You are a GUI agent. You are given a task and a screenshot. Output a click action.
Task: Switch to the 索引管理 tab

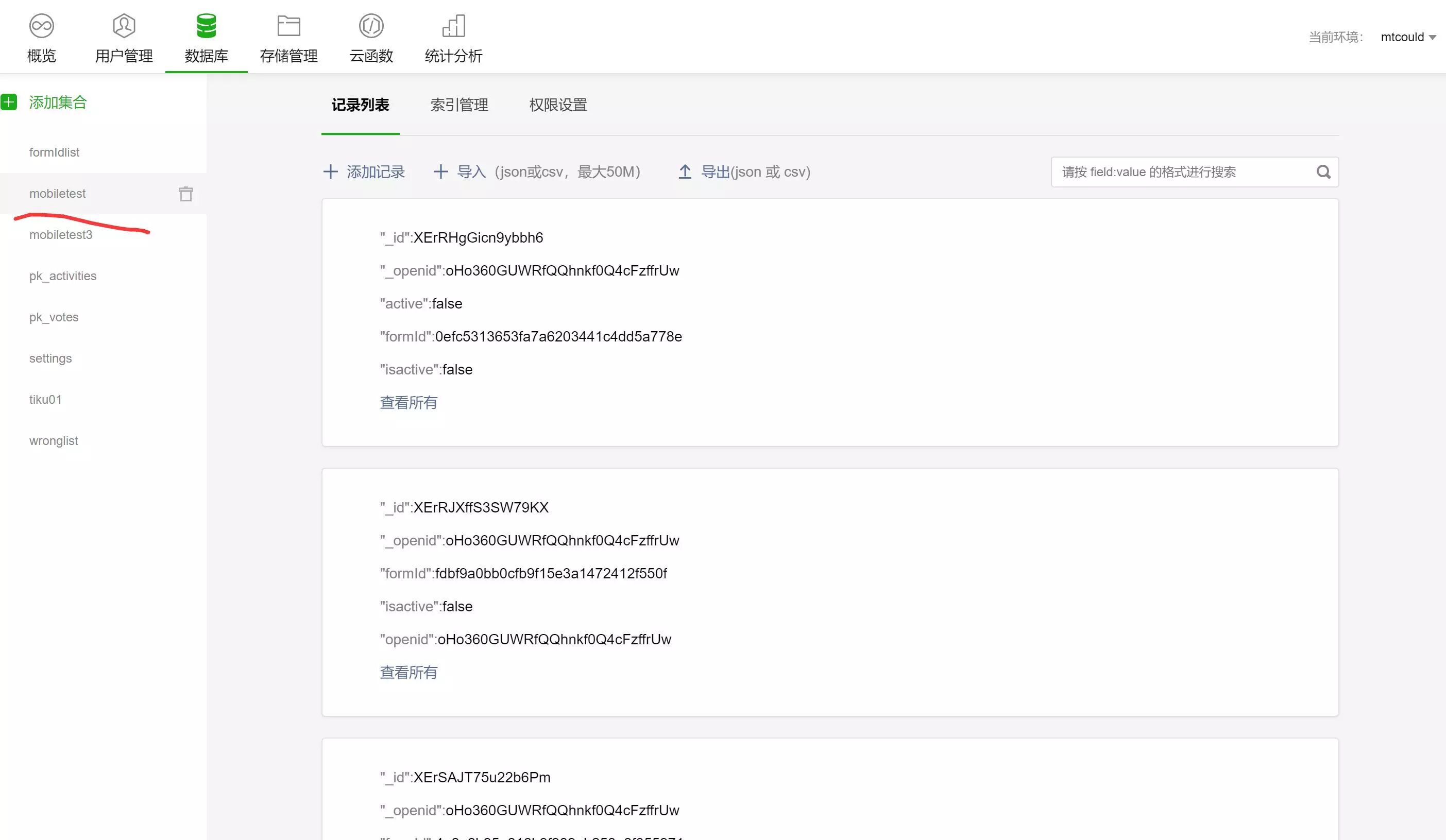(x=459, y=105)
